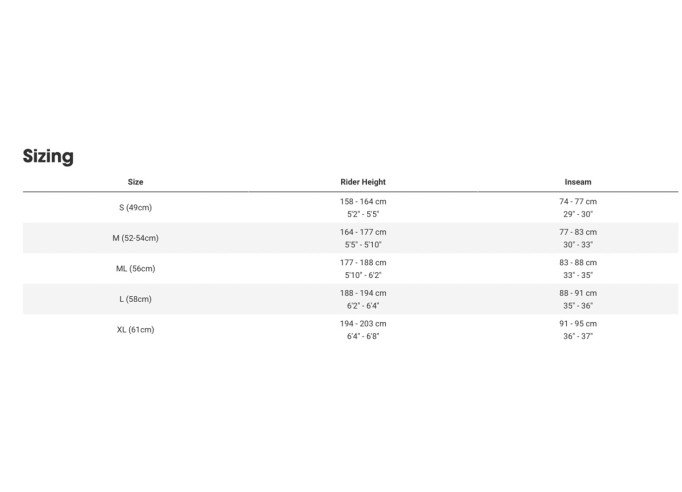Click the Size column header
Image resolution: width=682 pixels, height=492 pixels.
click(136, 182)
